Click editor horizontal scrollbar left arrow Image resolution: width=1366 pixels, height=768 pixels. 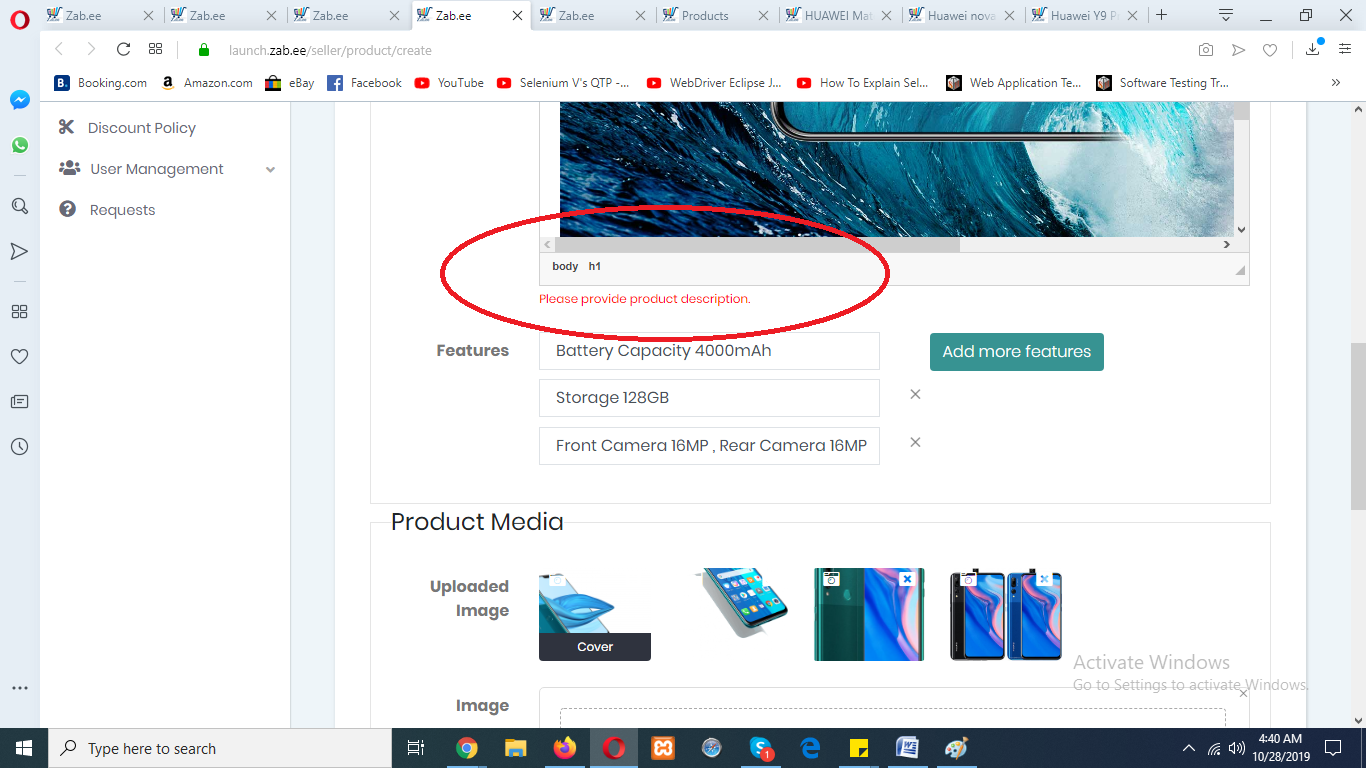pos(547,244)
